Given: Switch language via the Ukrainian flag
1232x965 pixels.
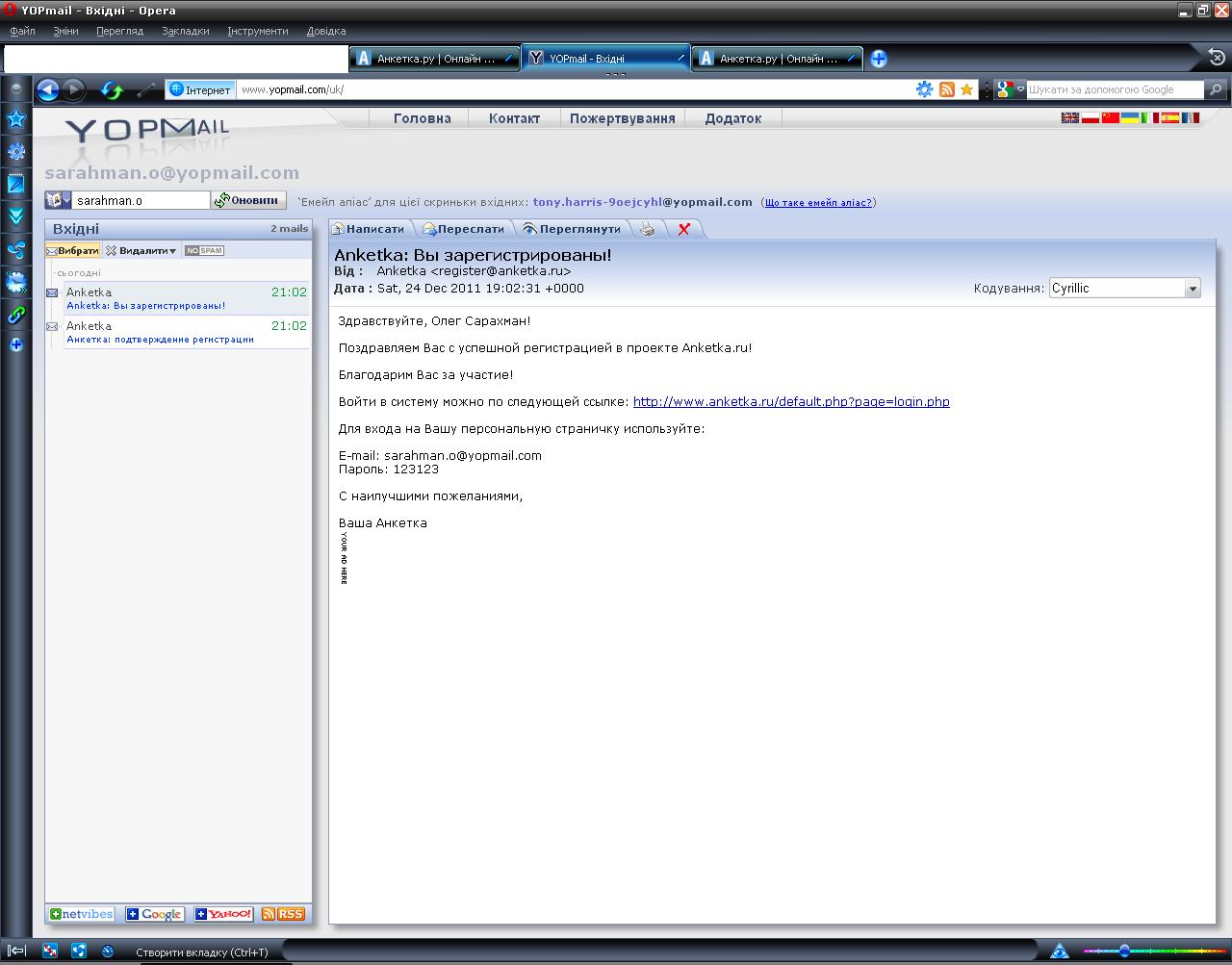Looking at the screenshot, I should pyautogui.click(x=1130, y=118).
